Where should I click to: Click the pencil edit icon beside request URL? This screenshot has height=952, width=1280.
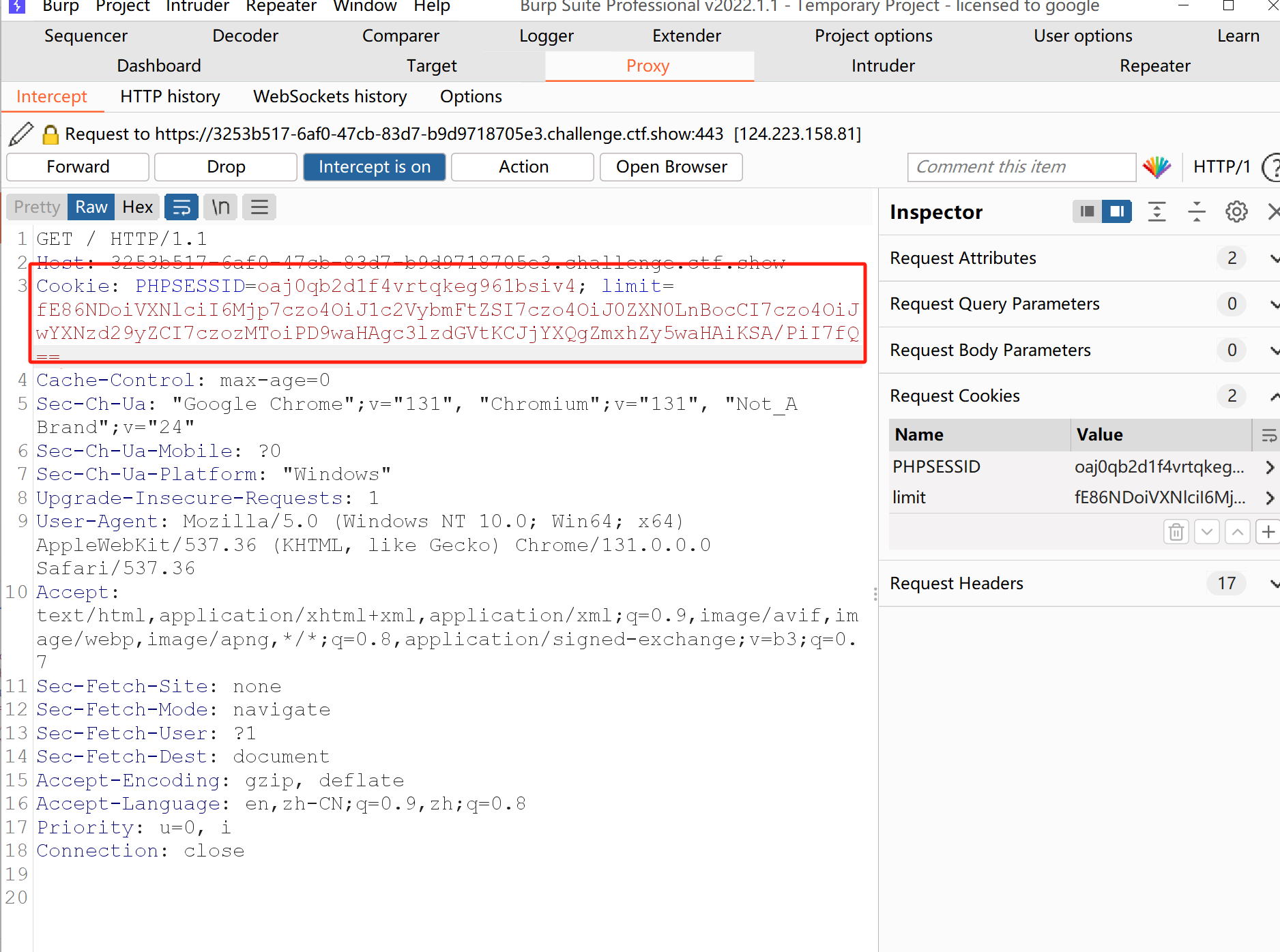pyautogui.click(x=21, y=134)
